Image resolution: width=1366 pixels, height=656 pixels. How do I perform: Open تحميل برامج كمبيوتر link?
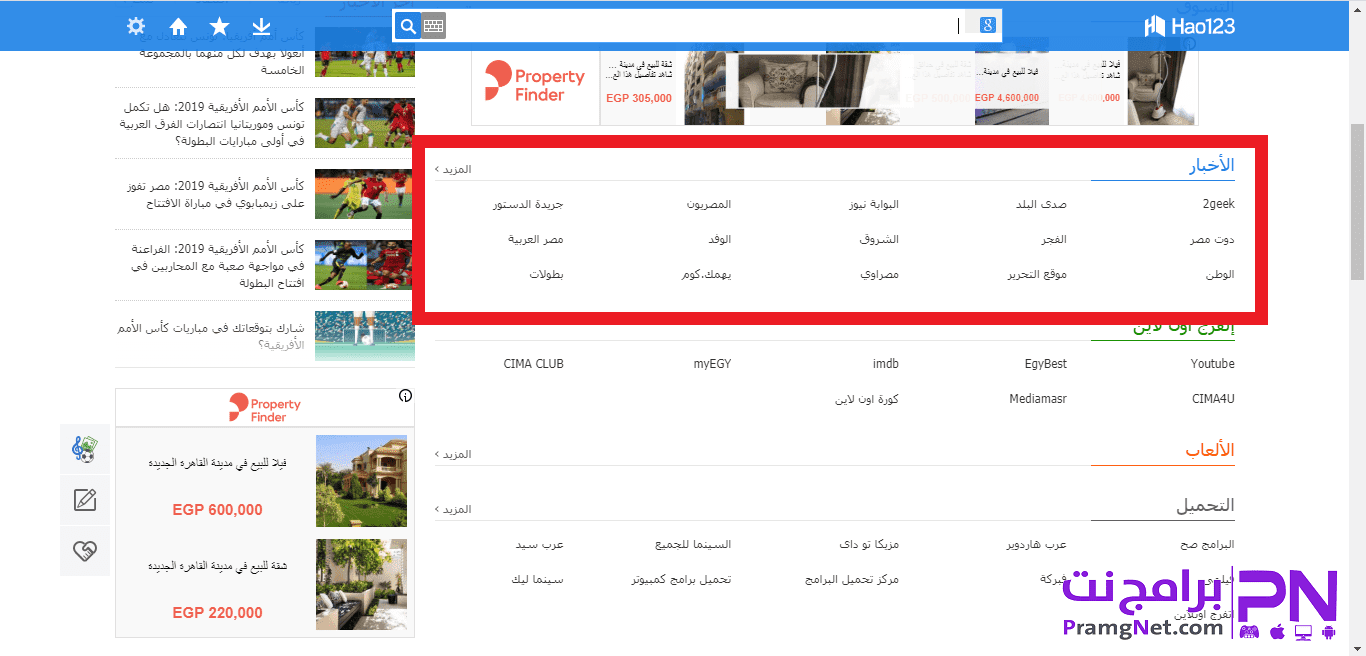[681, 580]
